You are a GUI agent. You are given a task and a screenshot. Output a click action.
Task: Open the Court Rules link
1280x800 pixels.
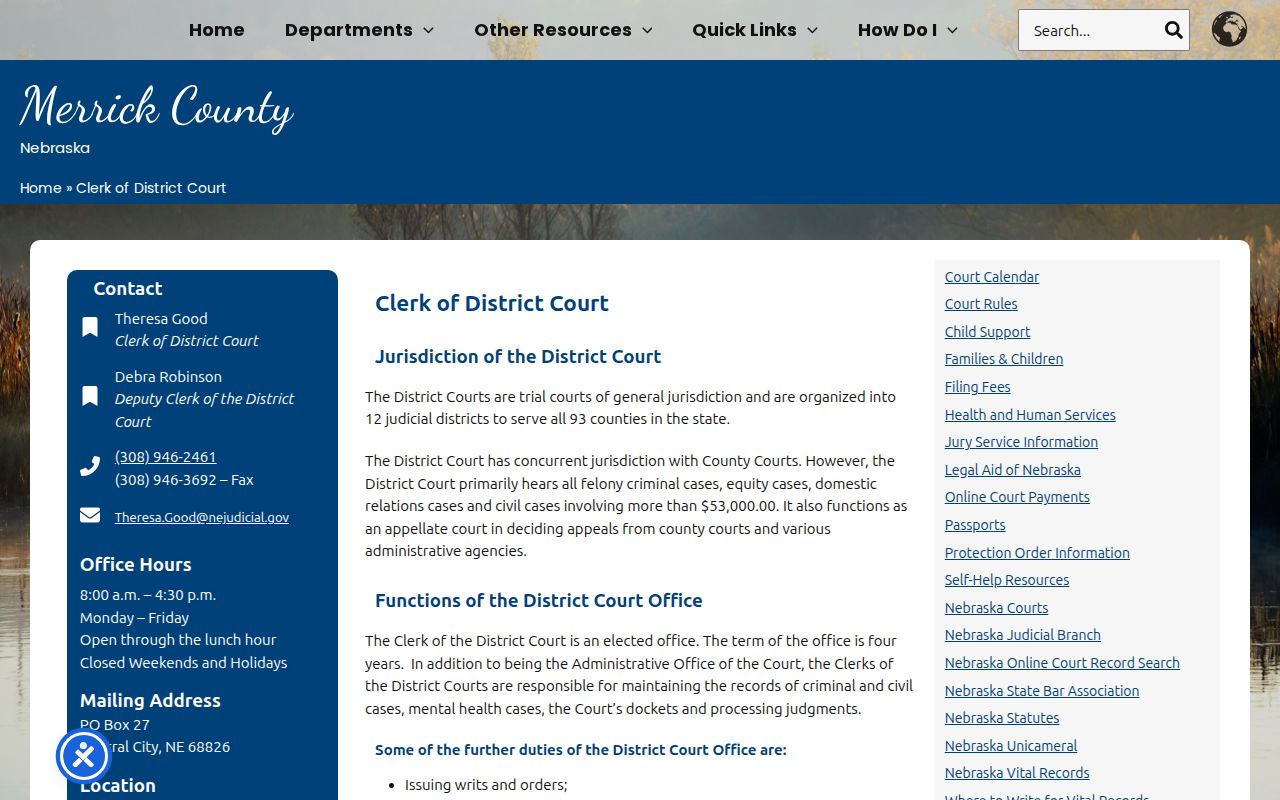981,304
